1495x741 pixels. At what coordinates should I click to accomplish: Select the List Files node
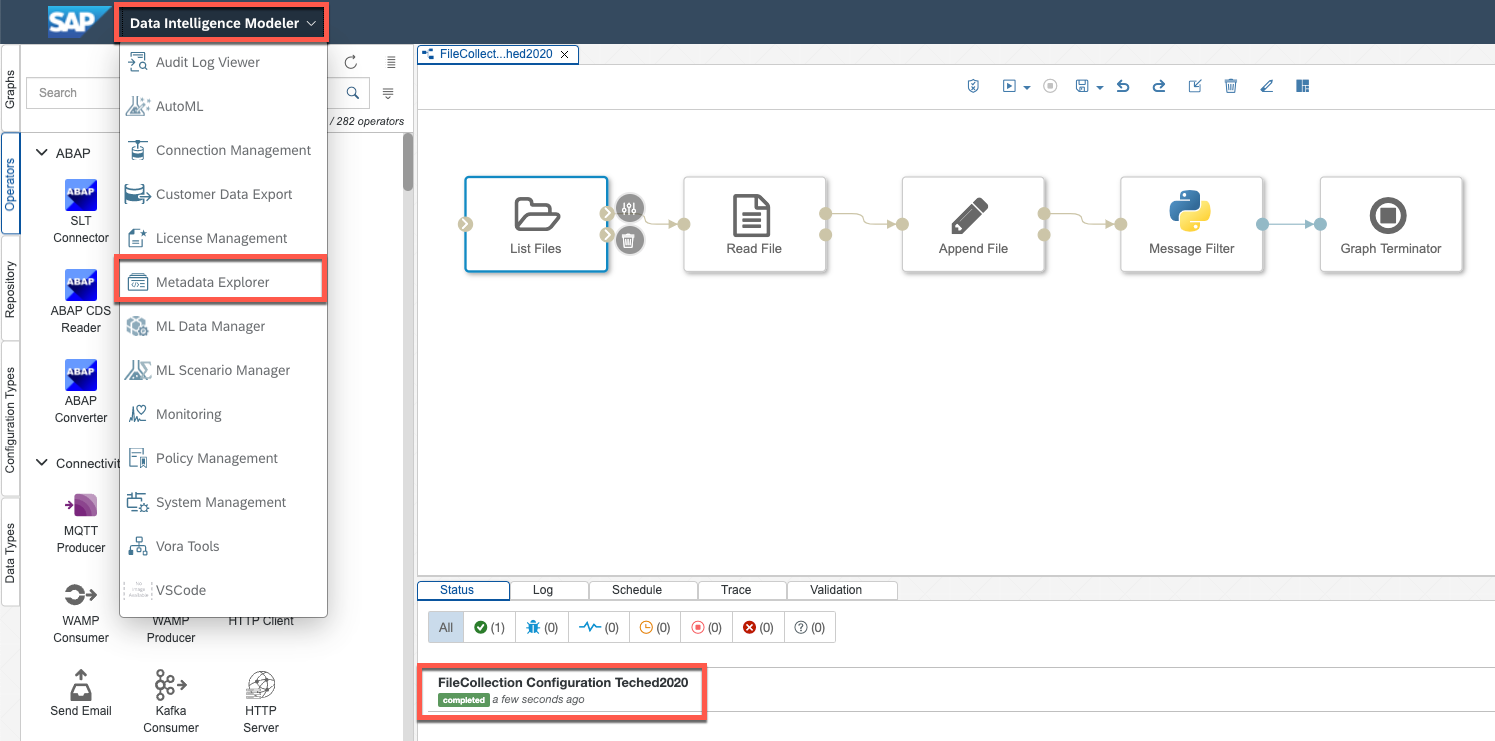coord(536,224)
